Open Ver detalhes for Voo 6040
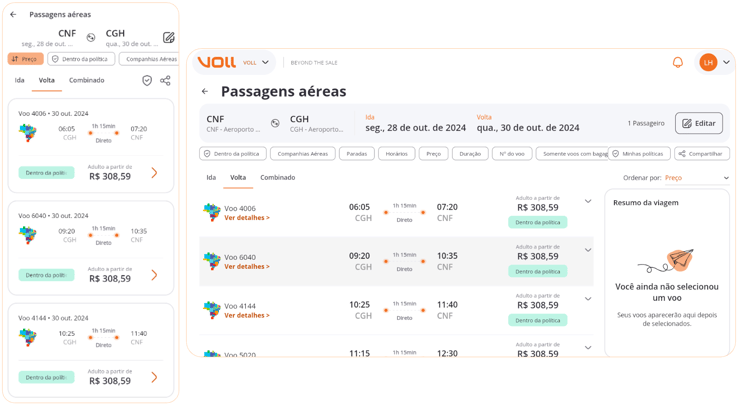Viewport: 738px width, 405px height. pyautogui.click(x=247, y=267)
